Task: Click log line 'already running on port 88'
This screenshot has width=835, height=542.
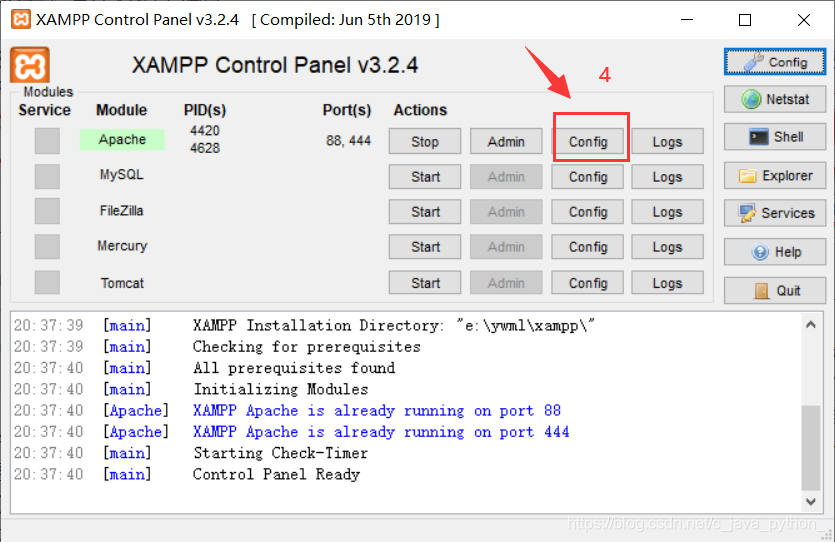Action: [x=377, y=410]
